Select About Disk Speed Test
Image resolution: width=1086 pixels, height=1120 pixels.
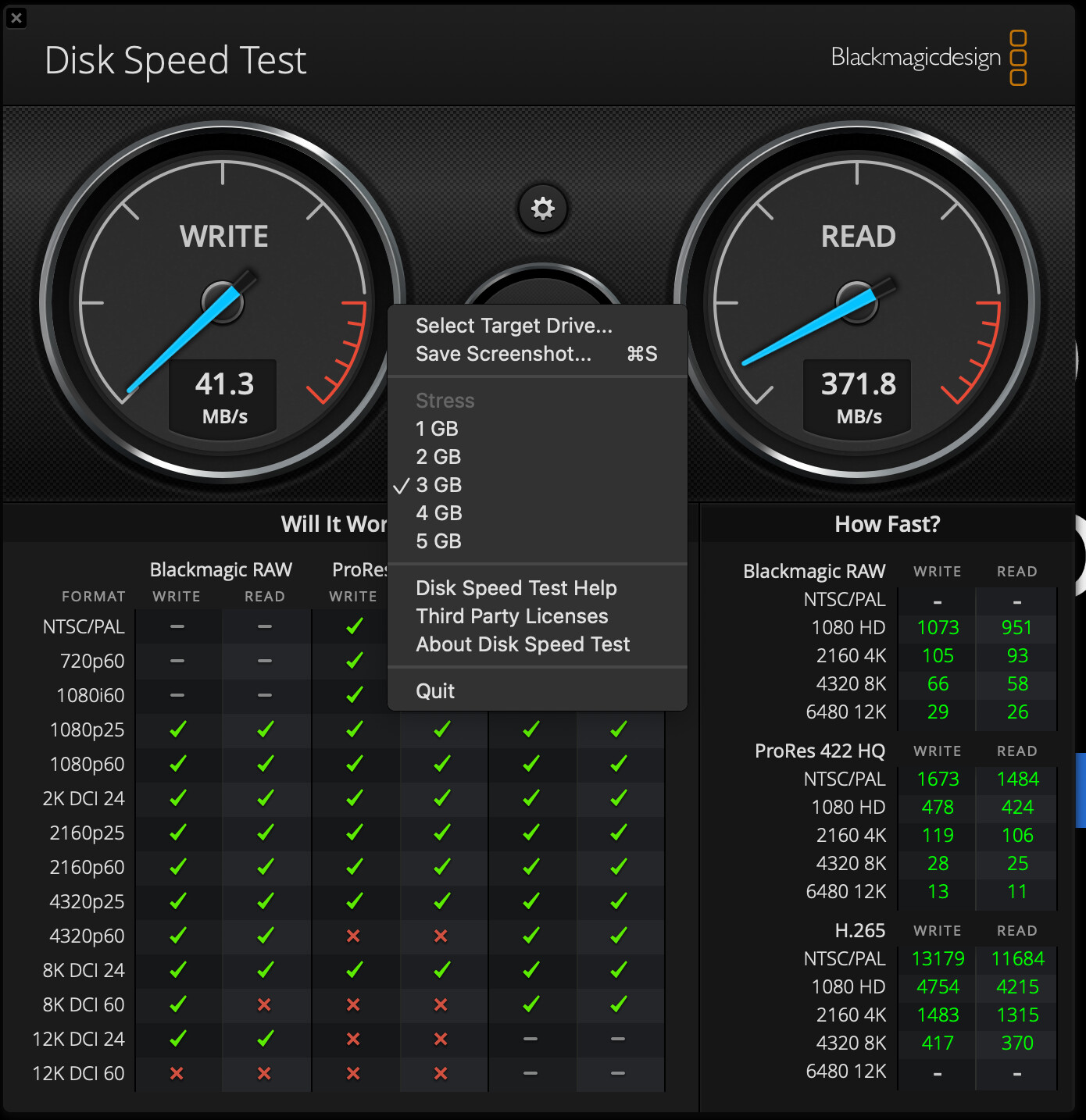pos(522,644)
